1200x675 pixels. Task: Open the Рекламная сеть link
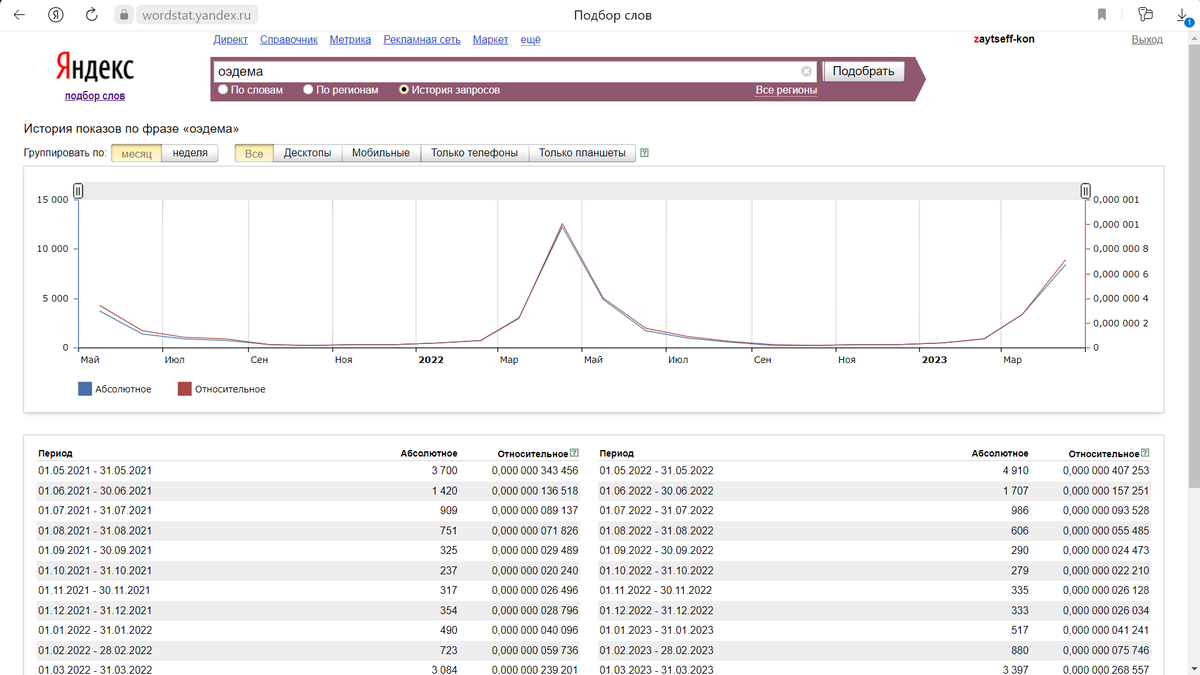pos(422,40)
